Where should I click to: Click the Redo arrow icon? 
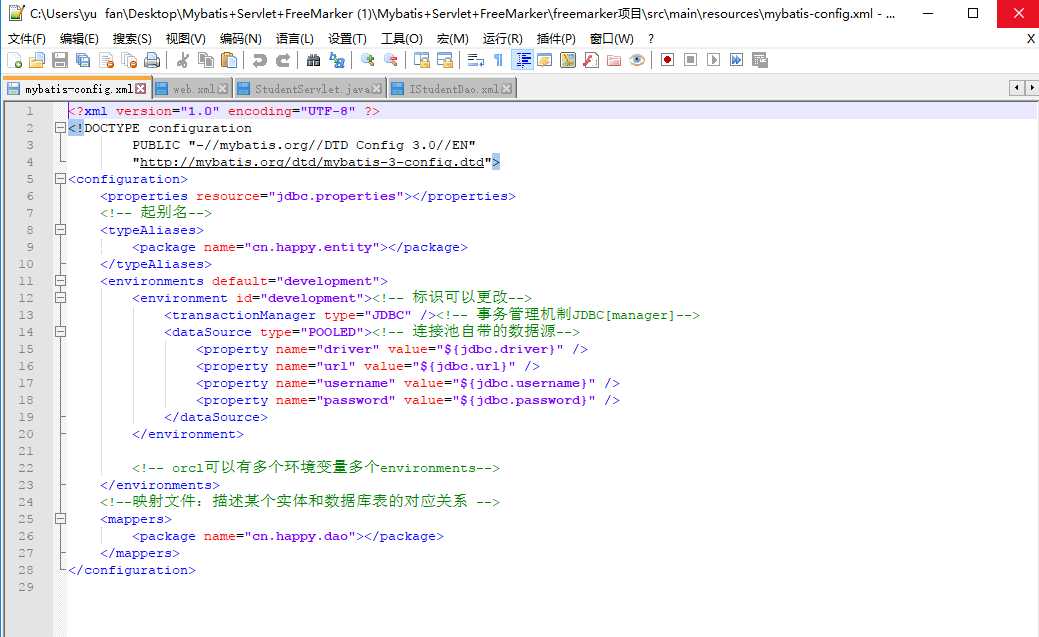(283, 60)
